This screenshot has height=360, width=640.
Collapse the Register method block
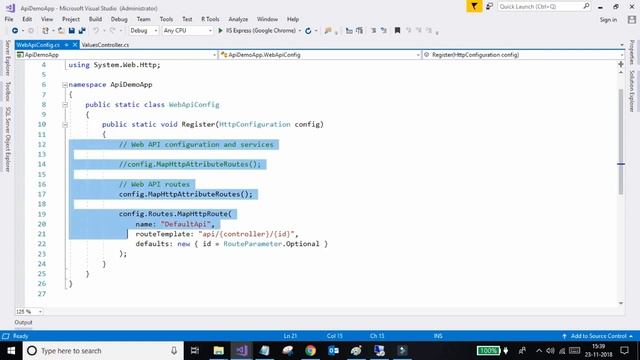(x=65, y=124)
